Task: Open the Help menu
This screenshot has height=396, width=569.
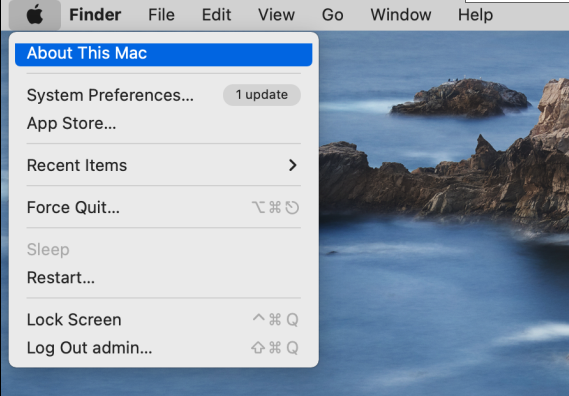Action: coord(475,15)
